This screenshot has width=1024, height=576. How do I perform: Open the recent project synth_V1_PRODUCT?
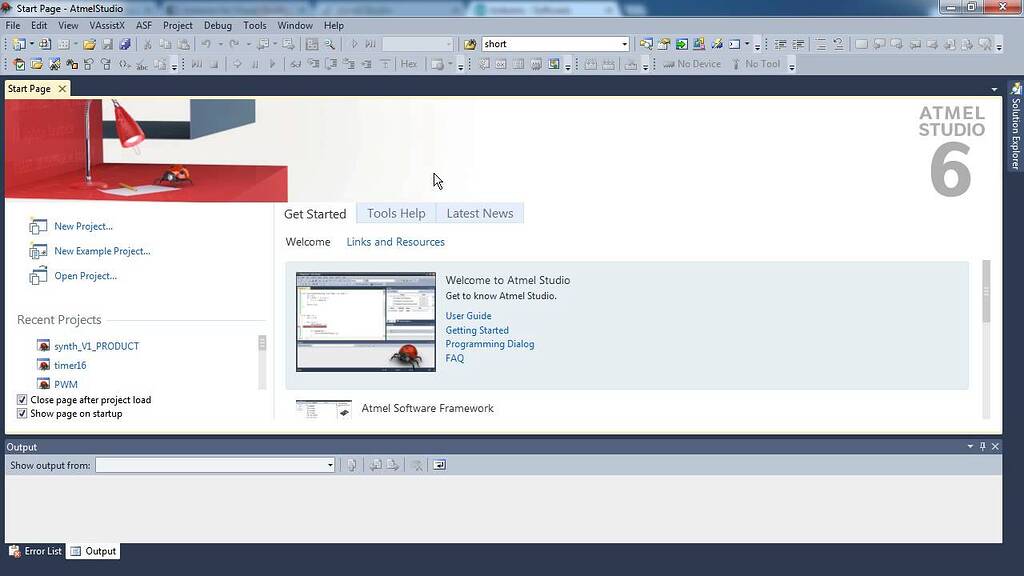96,345
